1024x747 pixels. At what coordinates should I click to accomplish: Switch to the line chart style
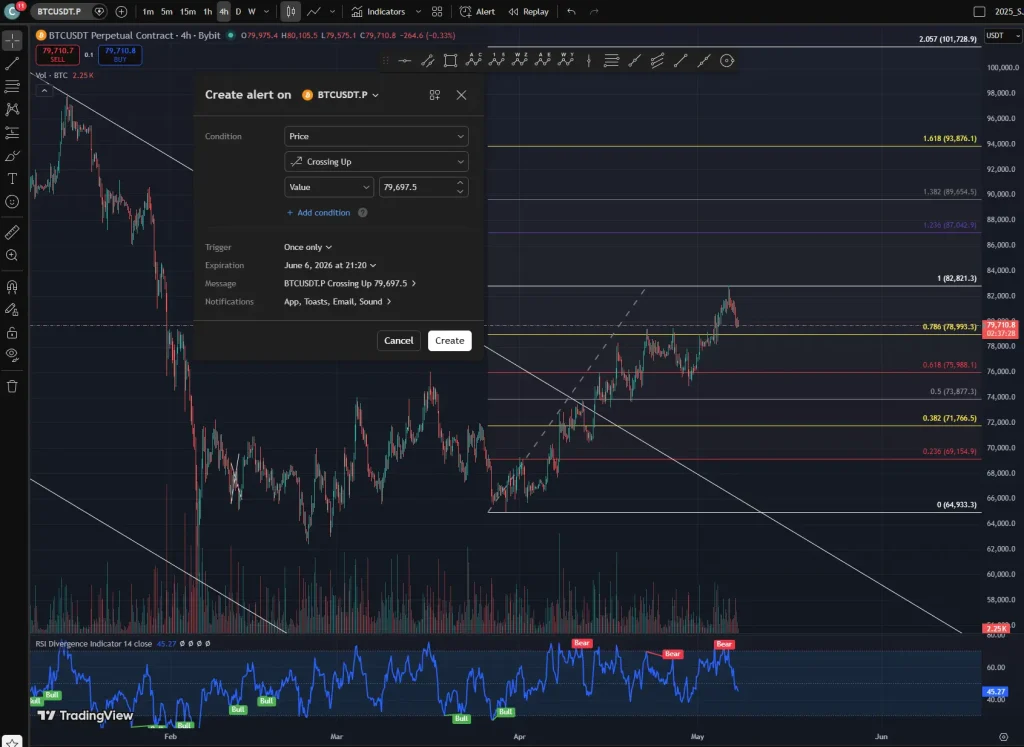pyautogui.click(x=314, y=12)
